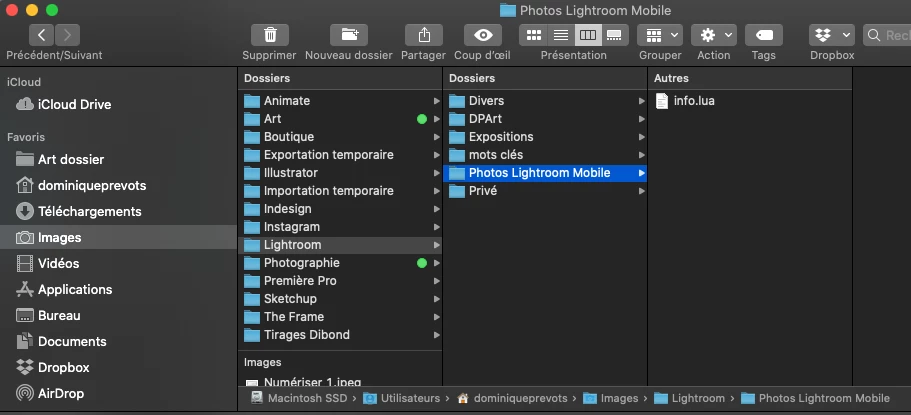Click the search field
This screenshot has width=911, height=415.
[x=887, y=35]
